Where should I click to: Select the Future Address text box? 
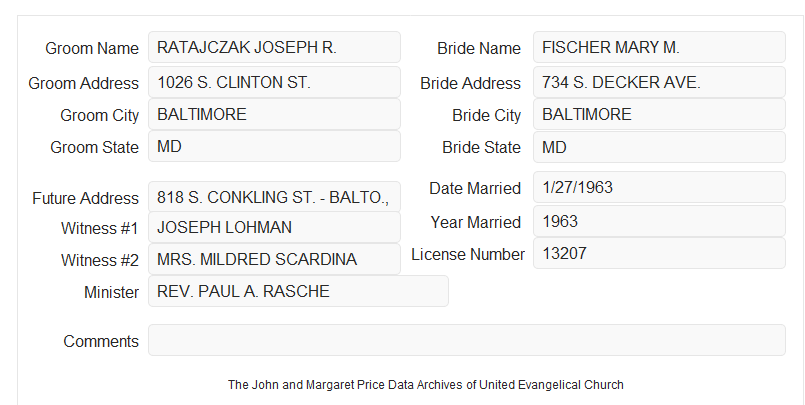[274, 197]
